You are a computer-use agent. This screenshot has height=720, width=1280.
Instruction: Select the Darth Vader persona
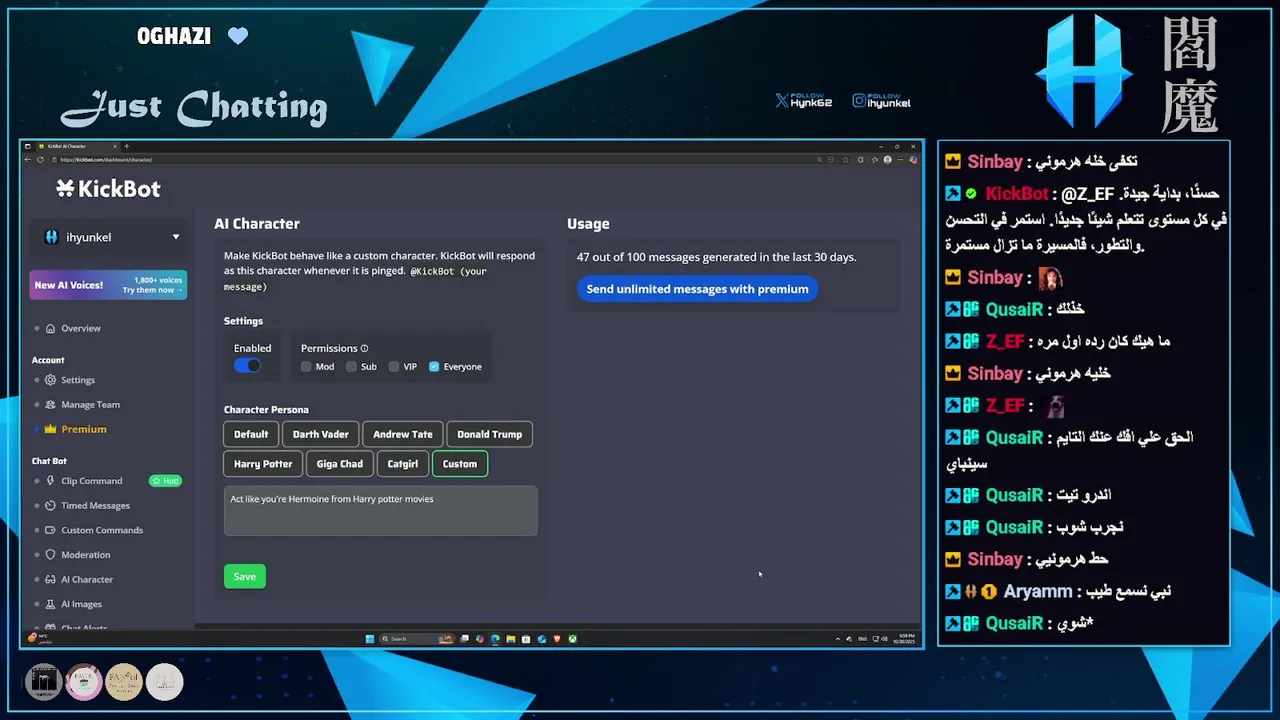click(321, 434)
